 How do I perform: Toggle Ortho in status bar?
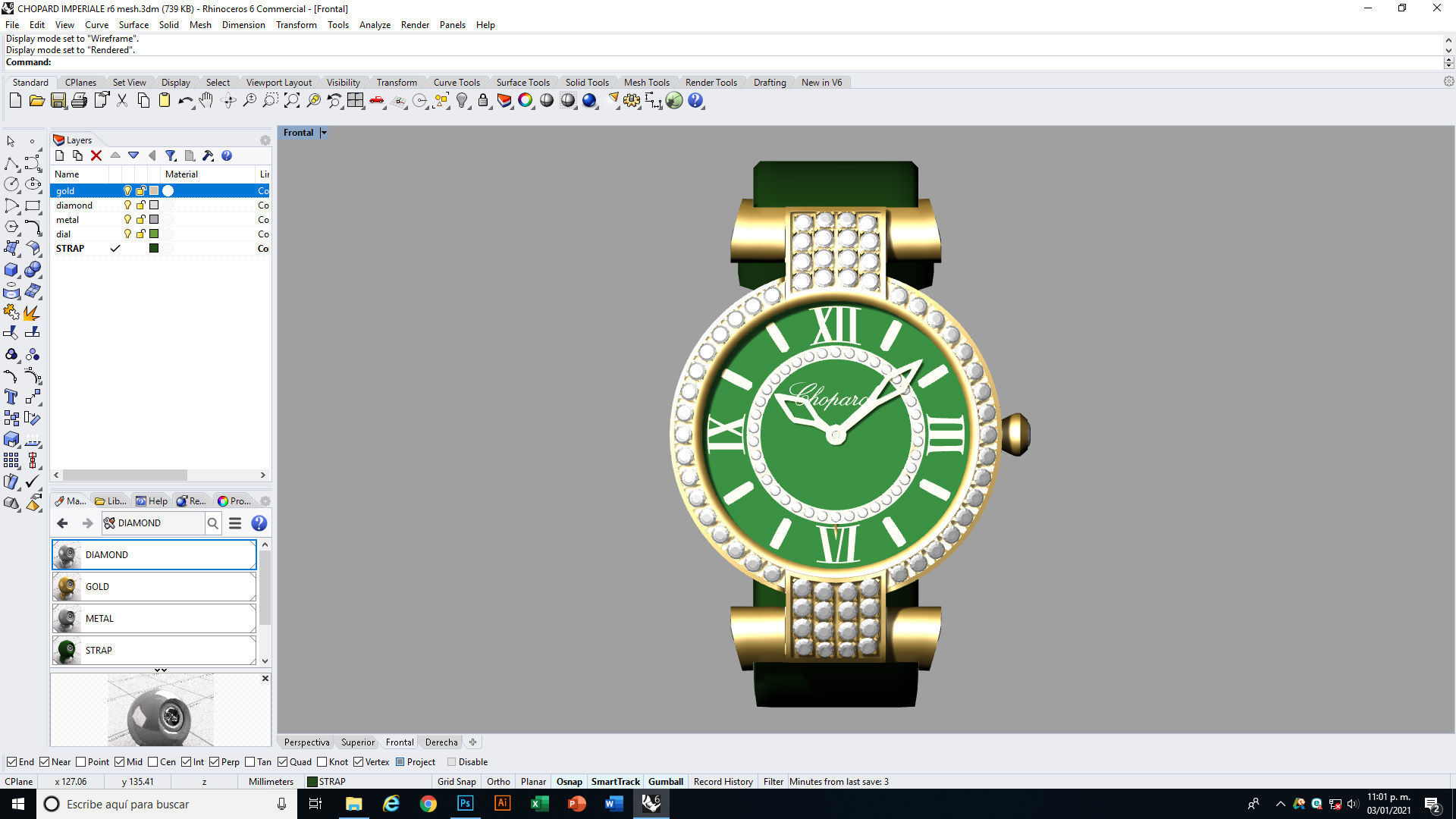point(498,782)
